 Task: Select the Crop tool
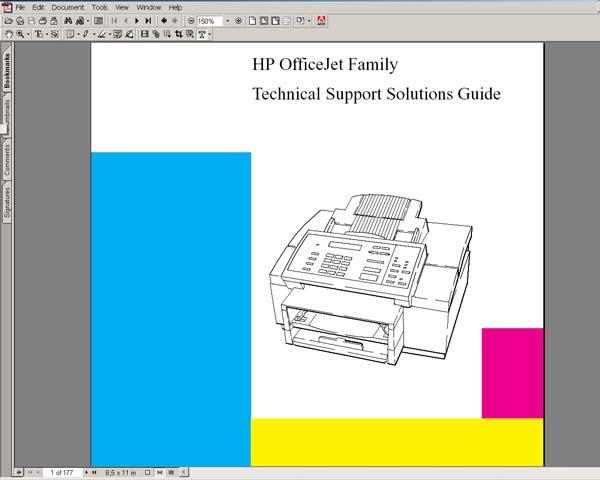point(179,34)
